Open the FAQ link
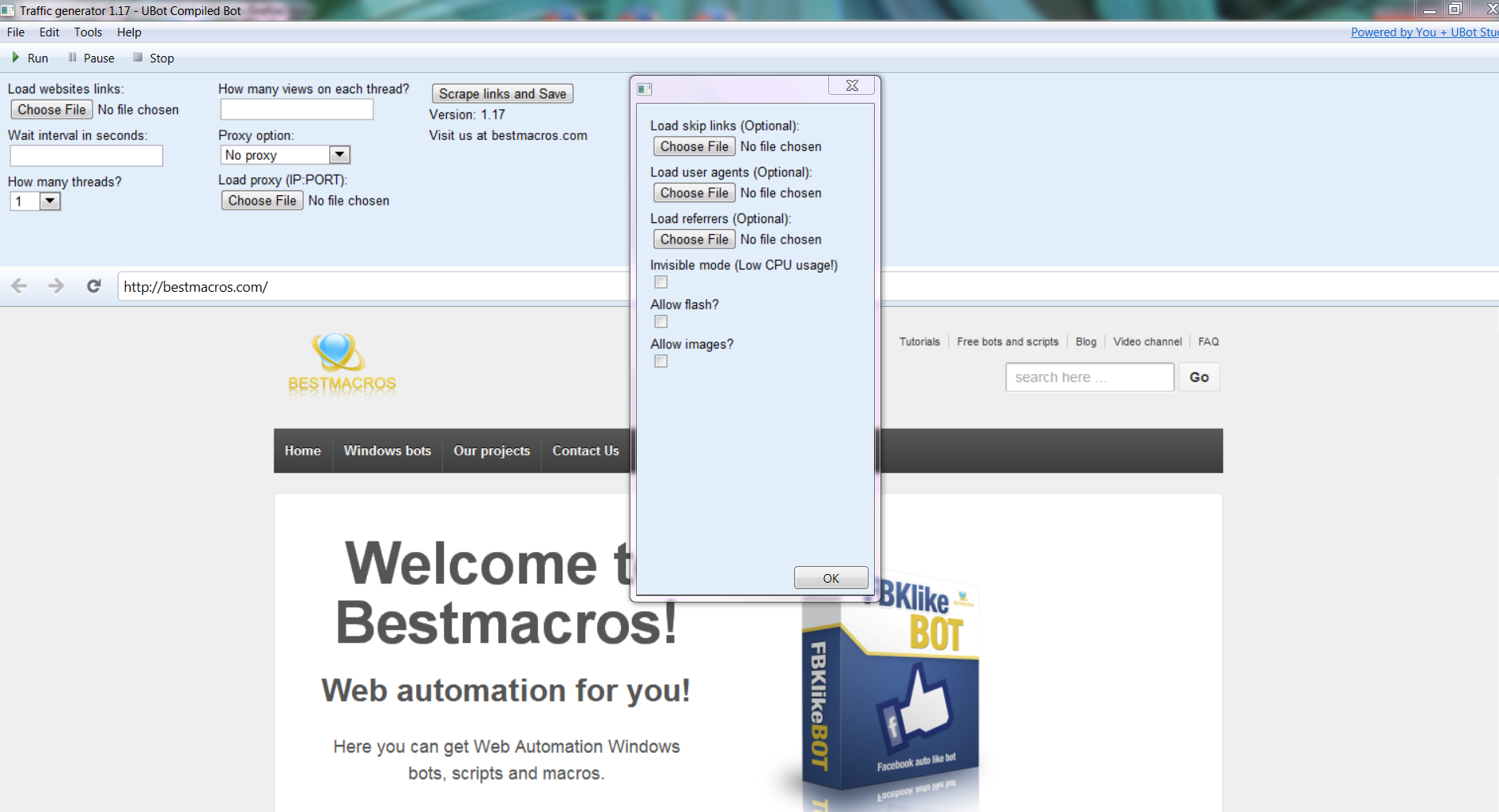Image resolution: width=1499 pixels, height=812 pixels. [x=1209, y=342]
